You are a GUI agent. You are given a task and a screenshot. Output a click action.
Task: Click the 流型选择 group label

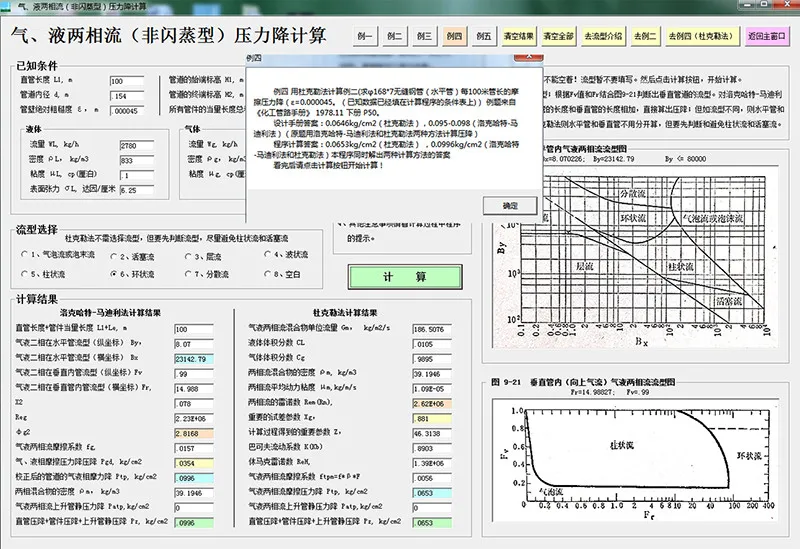click(x=37, y=230)
